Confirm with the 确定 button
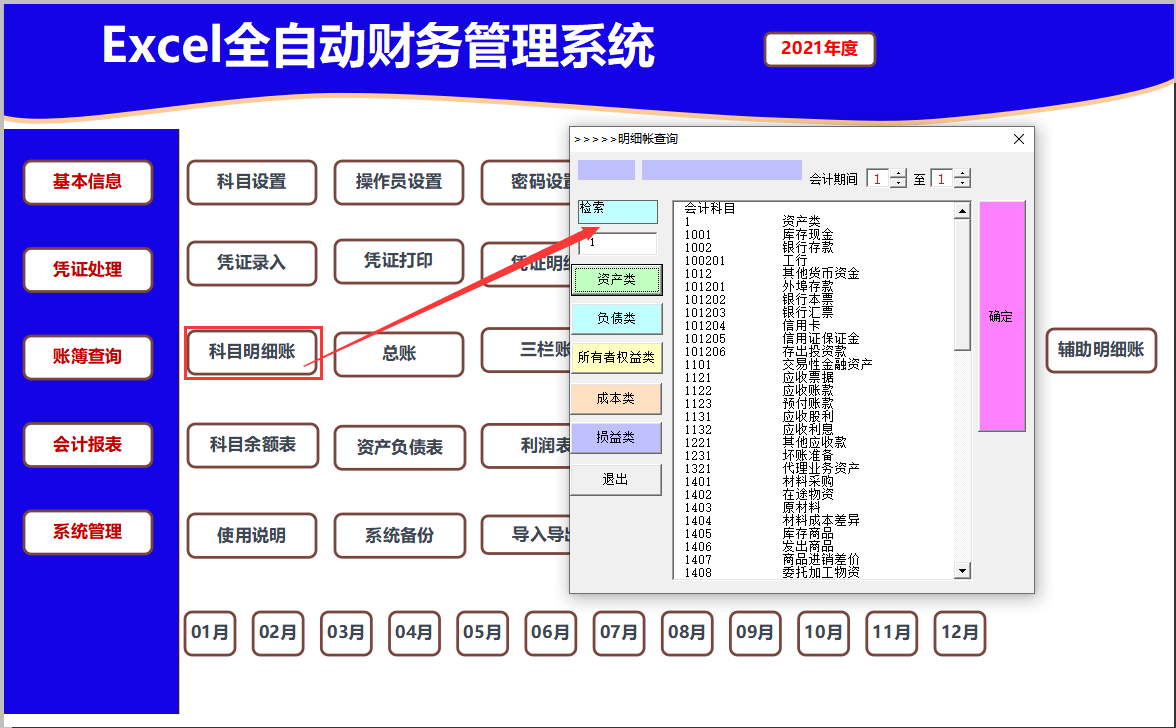This screenshot has height=728, width=1176. (1001, 316)
